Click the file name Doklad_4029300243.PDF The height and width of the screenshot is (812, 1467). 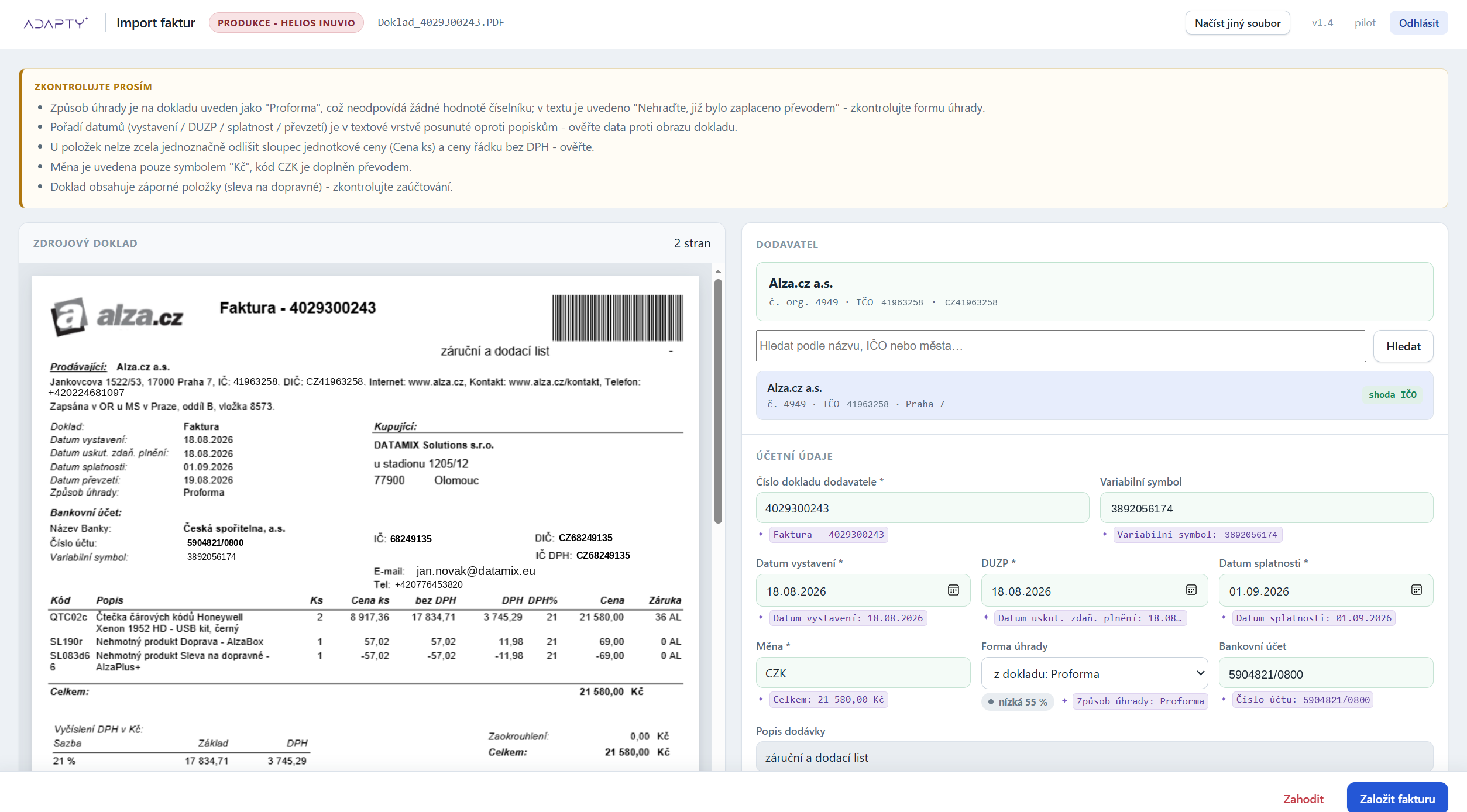(x=441, y=22)
